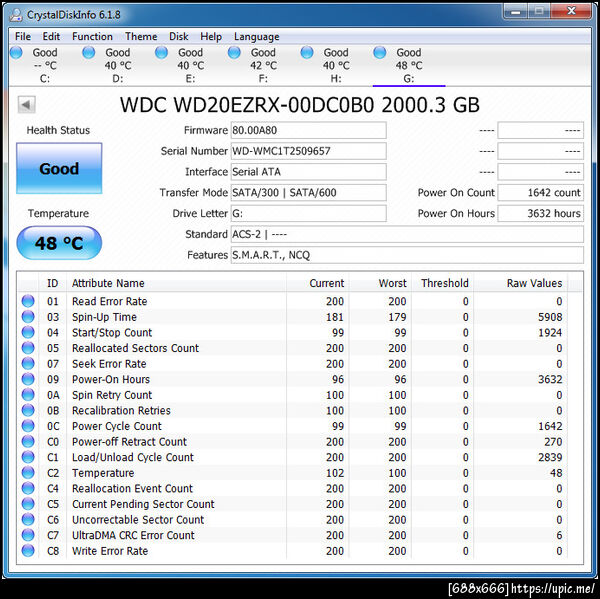Open the Theme menu
The image size is (600, 599).
tap(141, 36)
